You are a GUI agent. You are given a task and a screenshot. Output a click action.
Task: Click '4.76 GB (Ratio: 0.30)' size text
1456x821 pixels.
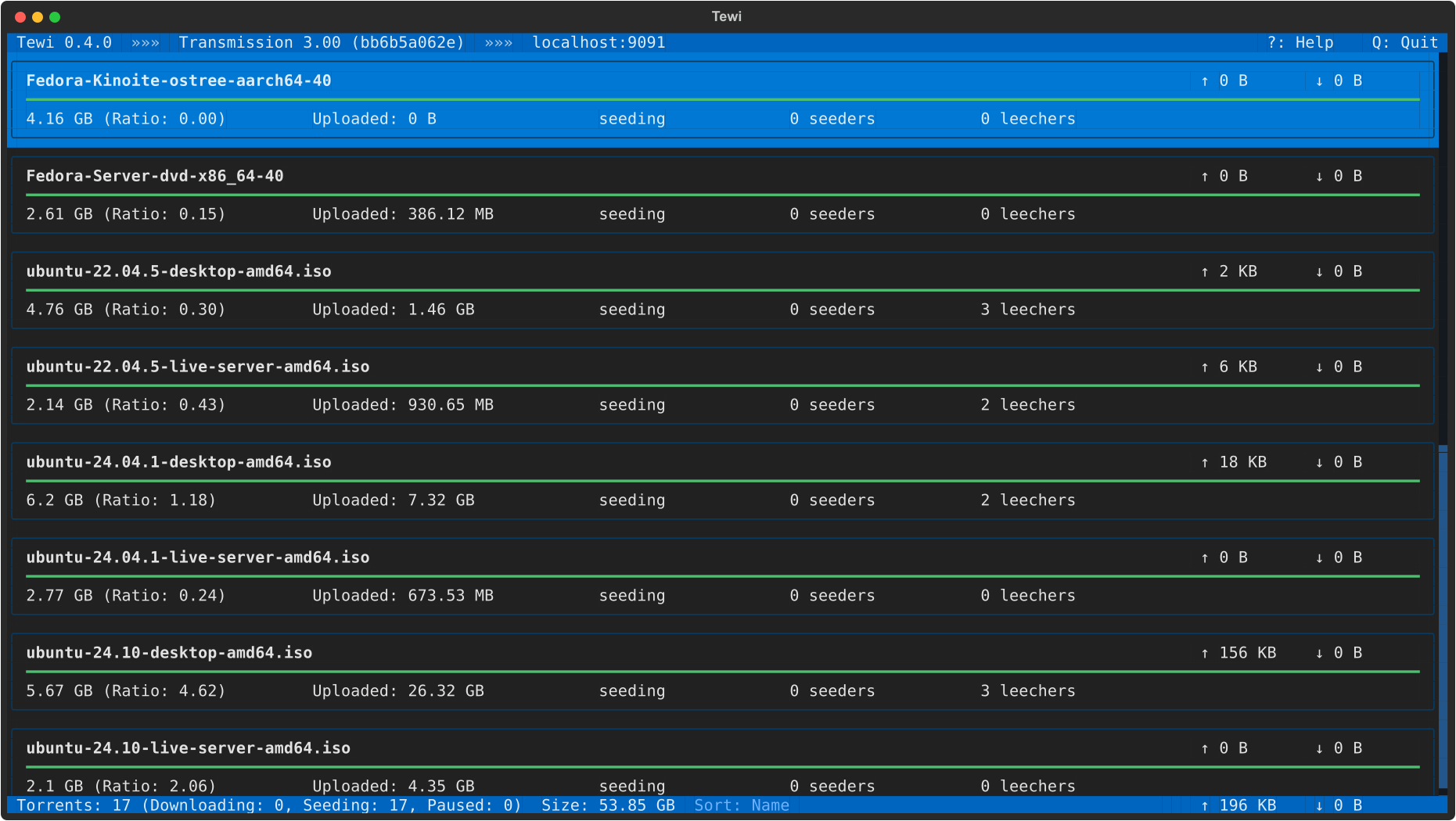pos(126,310)
